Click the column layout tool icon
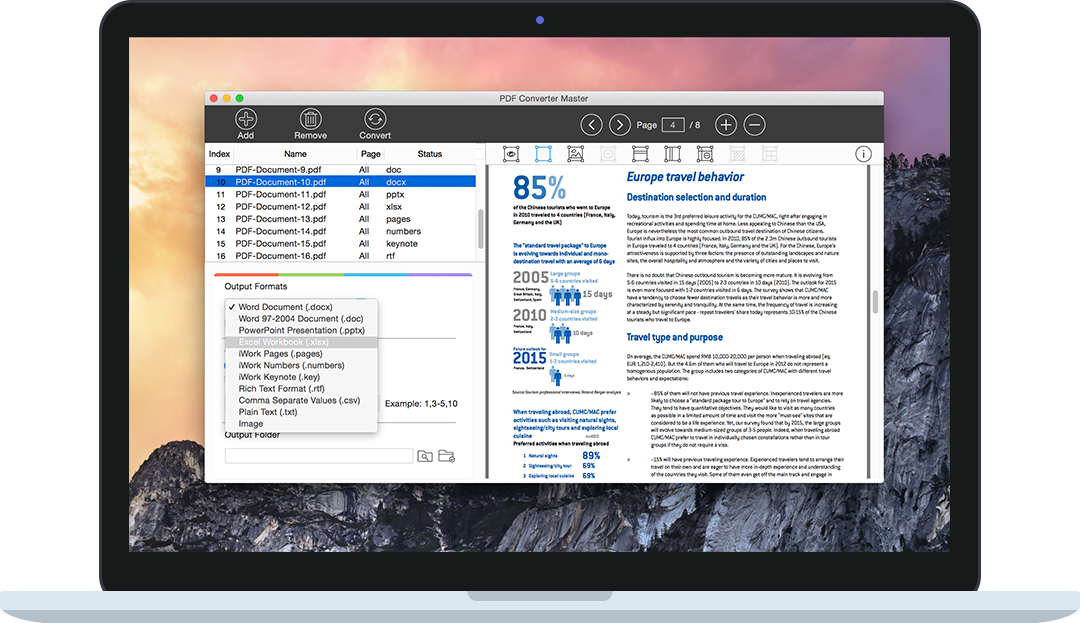Viewport: 1080px width, 623px height. point(672,153)
